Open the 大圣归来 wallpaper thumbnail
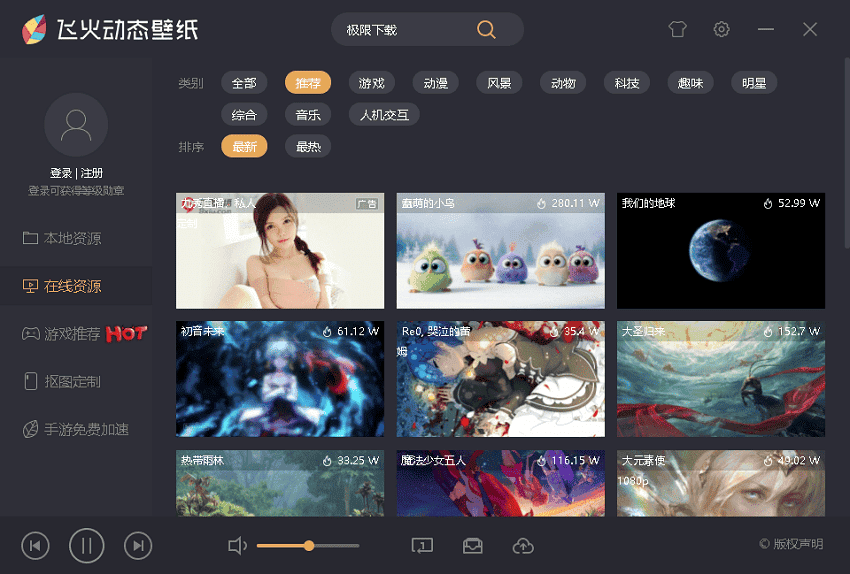Screen dimensions: 850x574 pyautogui.click(x=721, y=379)
